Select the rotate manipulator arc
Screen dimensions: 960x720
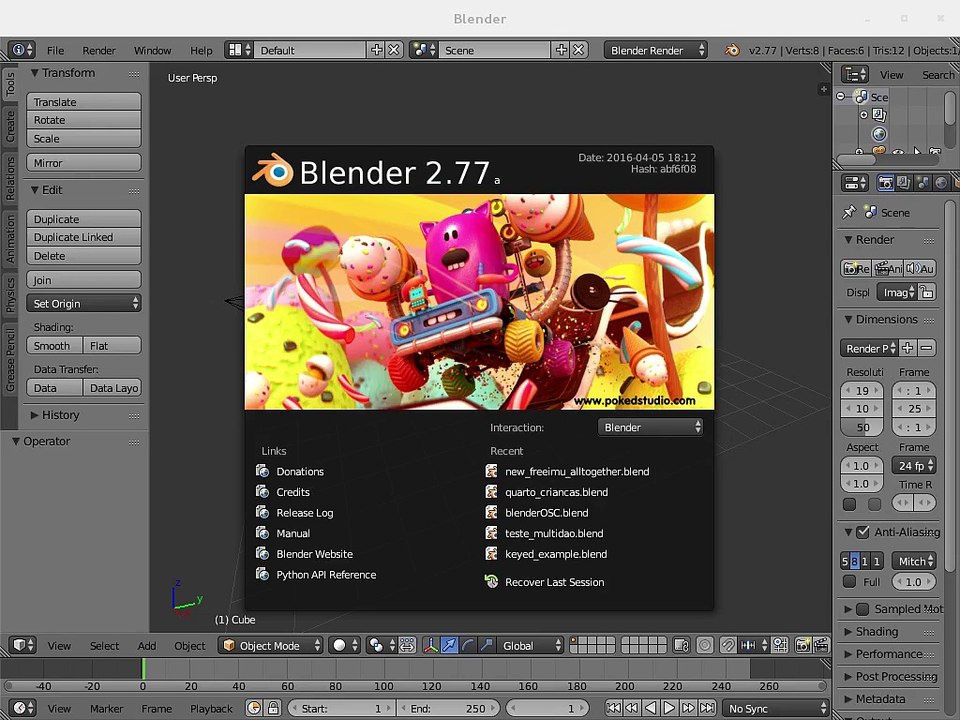468,645
